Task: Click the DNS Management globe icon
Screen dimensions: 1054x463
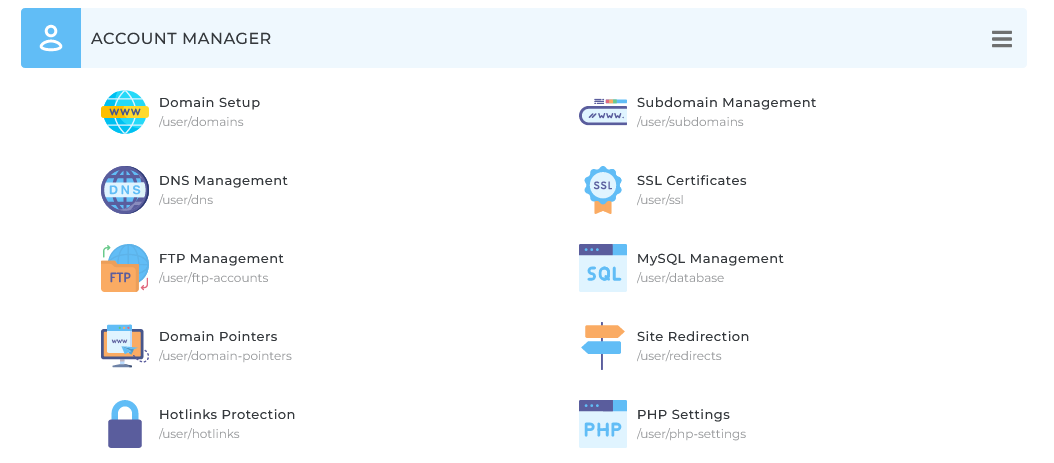Action: (125, 190)
